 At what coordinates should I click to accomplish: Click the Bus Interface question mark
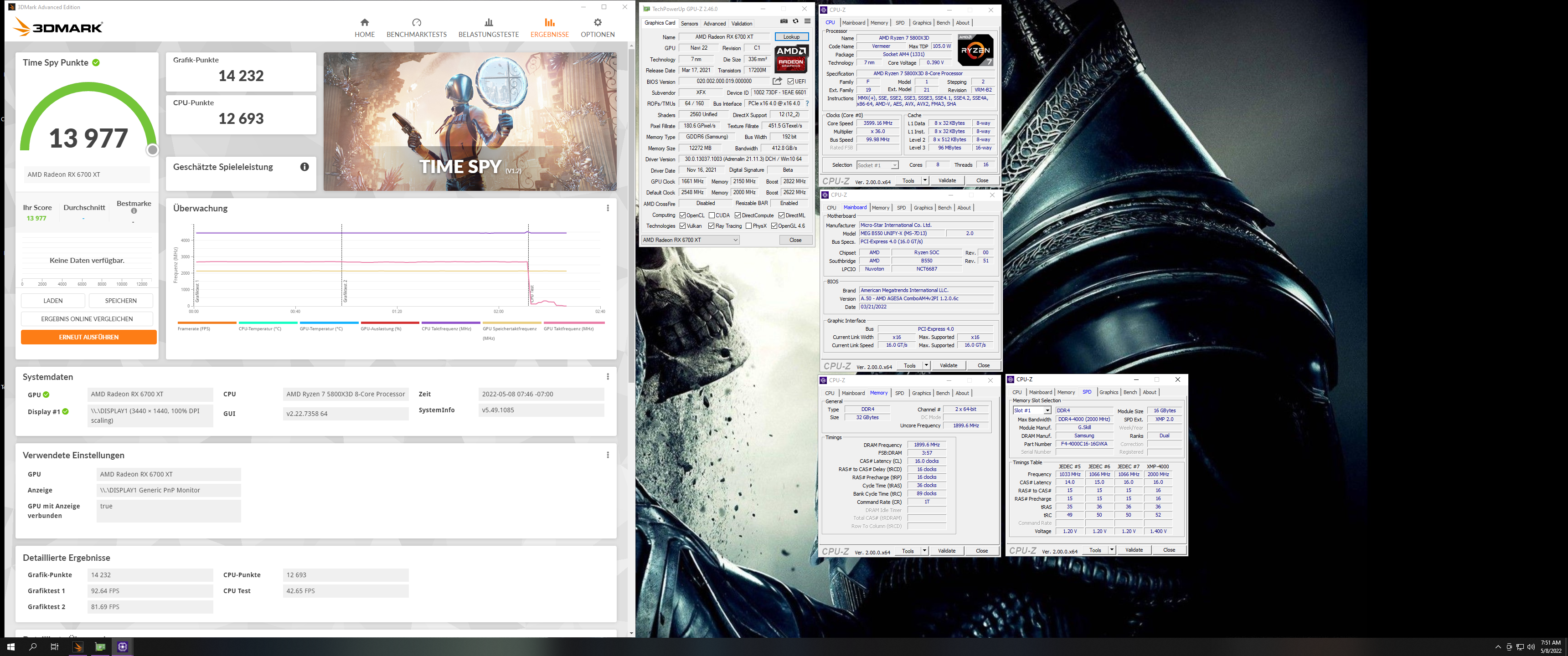(807, 103)
